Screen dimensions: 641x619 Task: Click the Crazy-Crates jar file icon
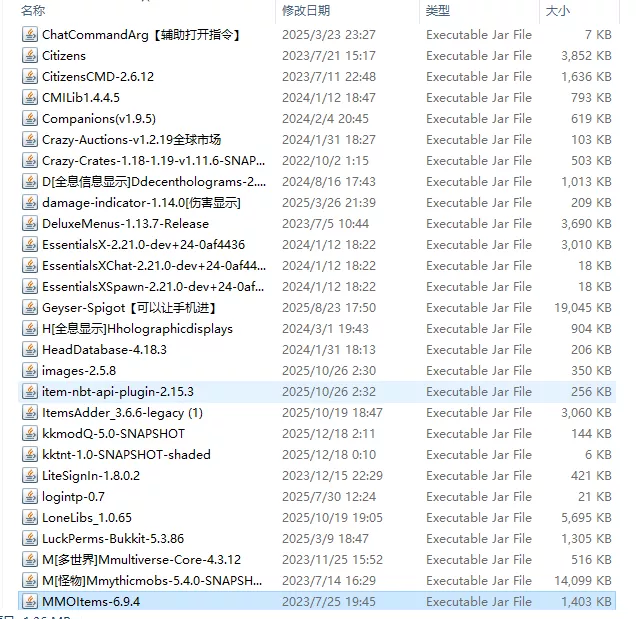click(30, 161)
